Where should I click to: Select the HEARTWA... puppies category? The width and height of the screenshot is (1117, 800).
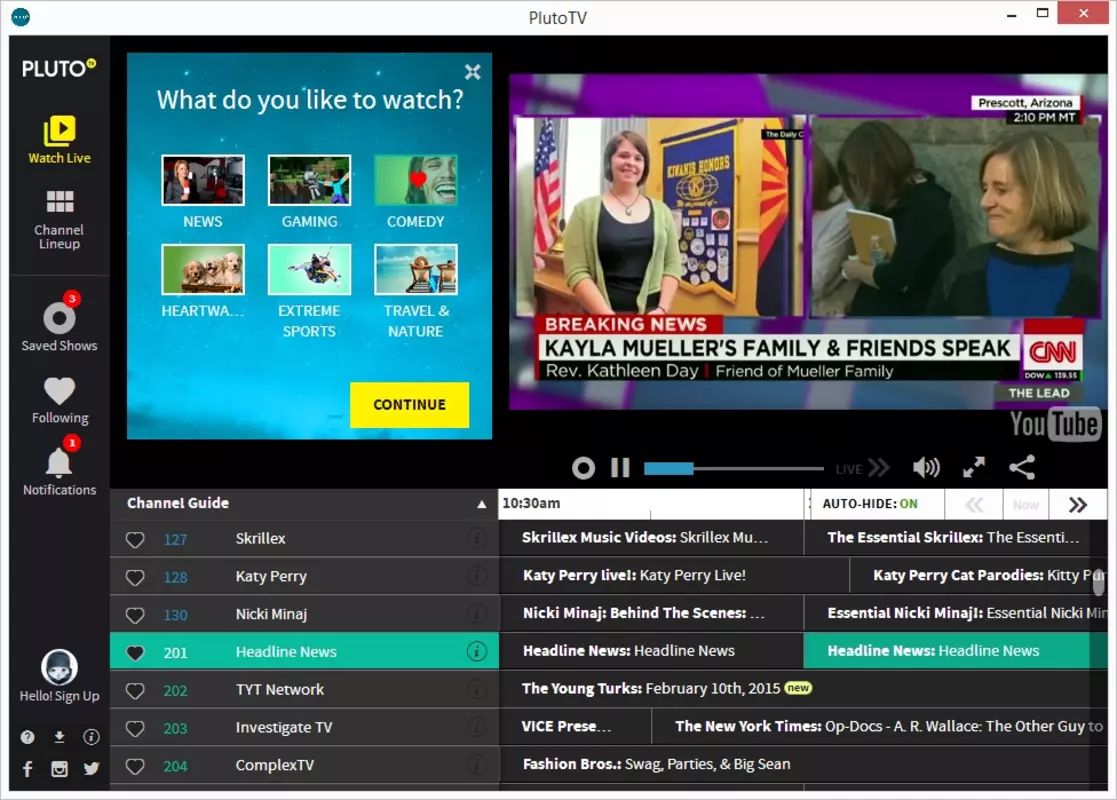point(203,269)
